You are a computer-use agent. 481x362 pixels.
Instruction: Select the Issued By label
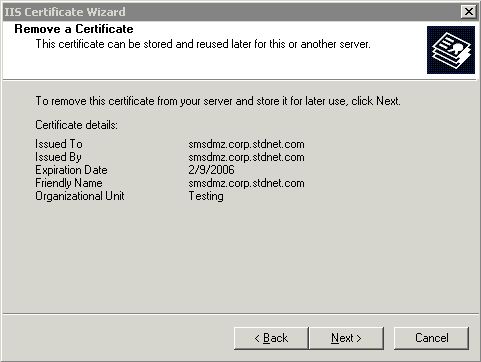[58, 157]
